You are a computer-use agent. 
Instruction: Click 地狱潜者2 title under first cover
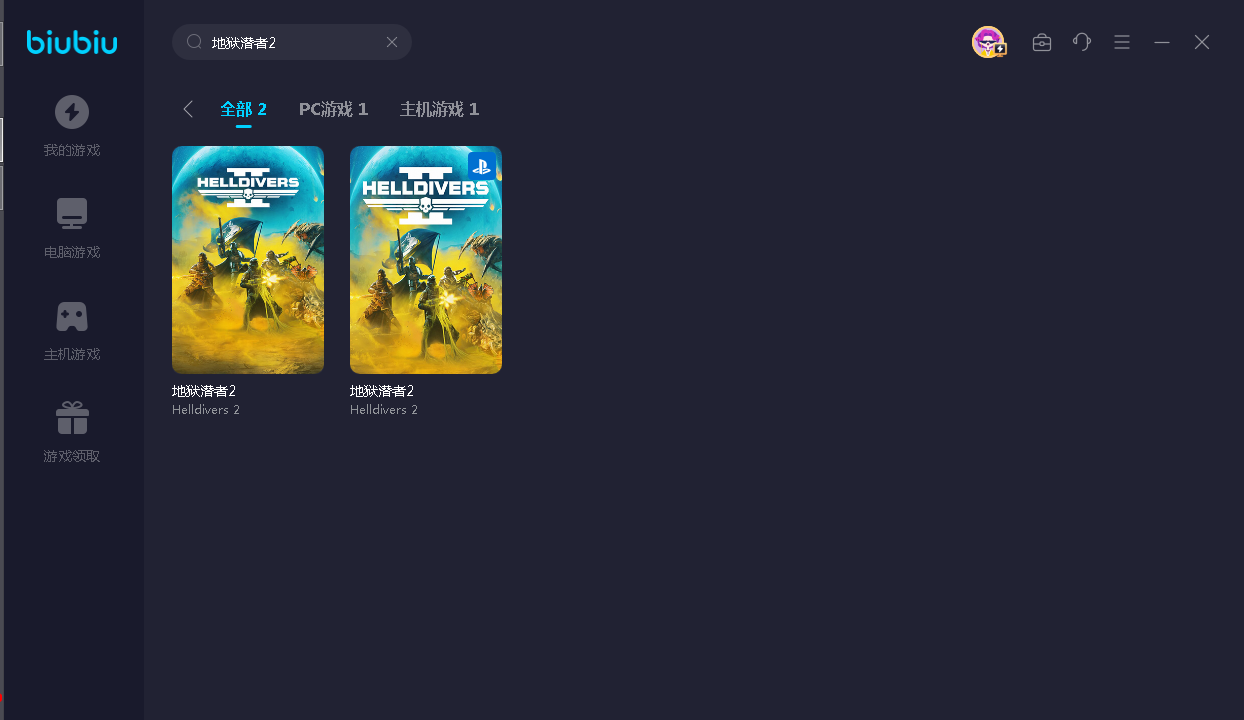coord(204,391)
